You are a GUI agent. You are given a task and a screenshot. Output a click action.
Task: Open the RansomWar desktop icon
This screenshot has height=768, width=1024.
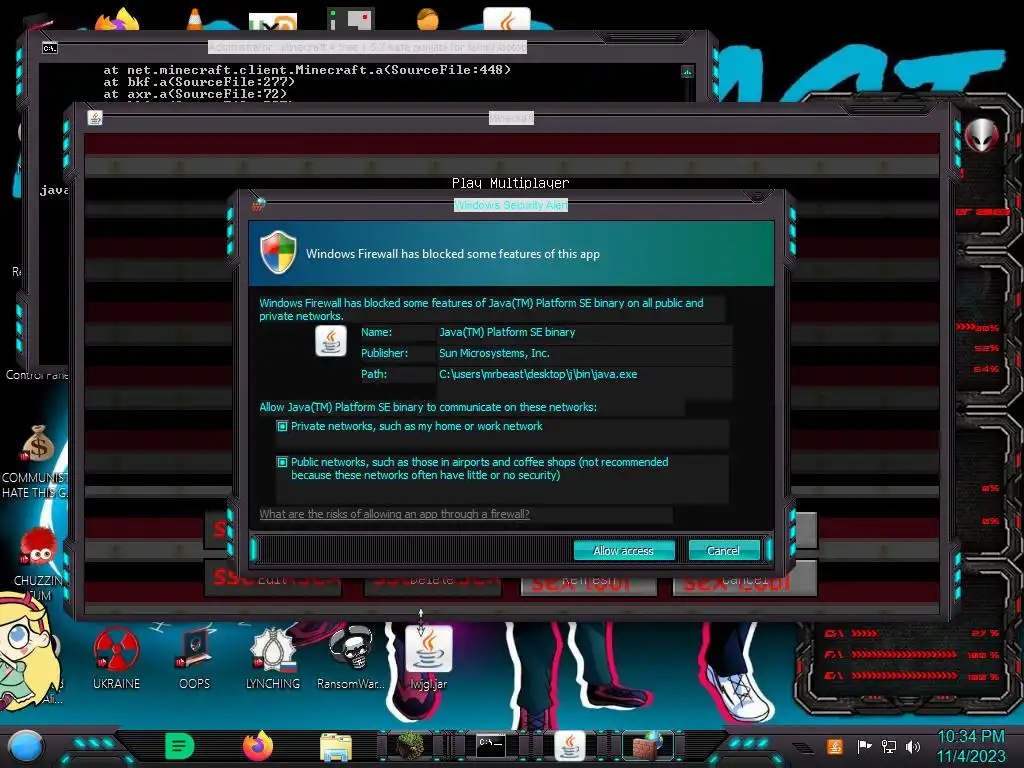pyautogui.click(x=351, y=658)
